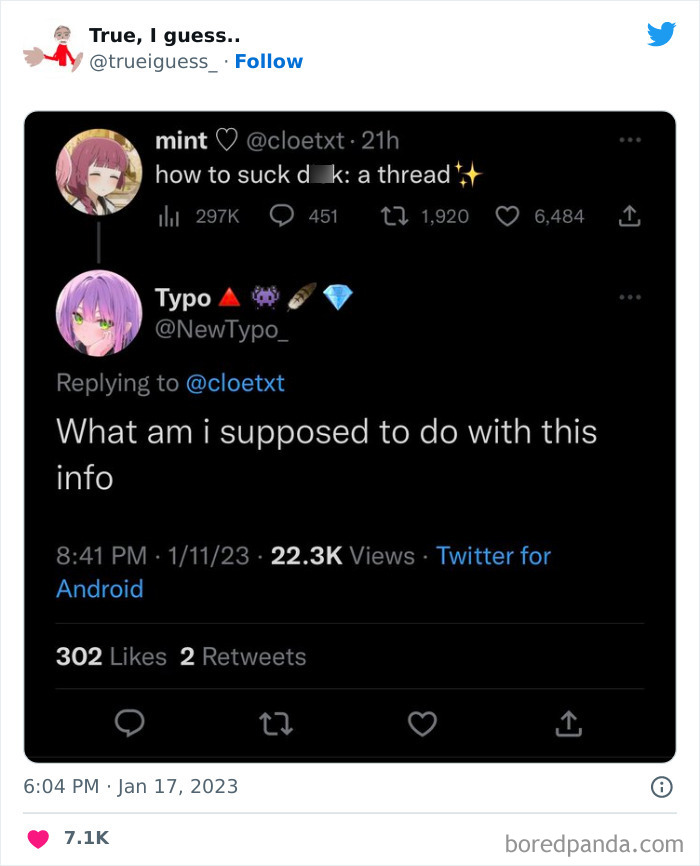Image resolution: width=700 pixels, height=866 pixels.
Task: Click Typo's purple-haired avatar
Action: (x=98, y=313)
